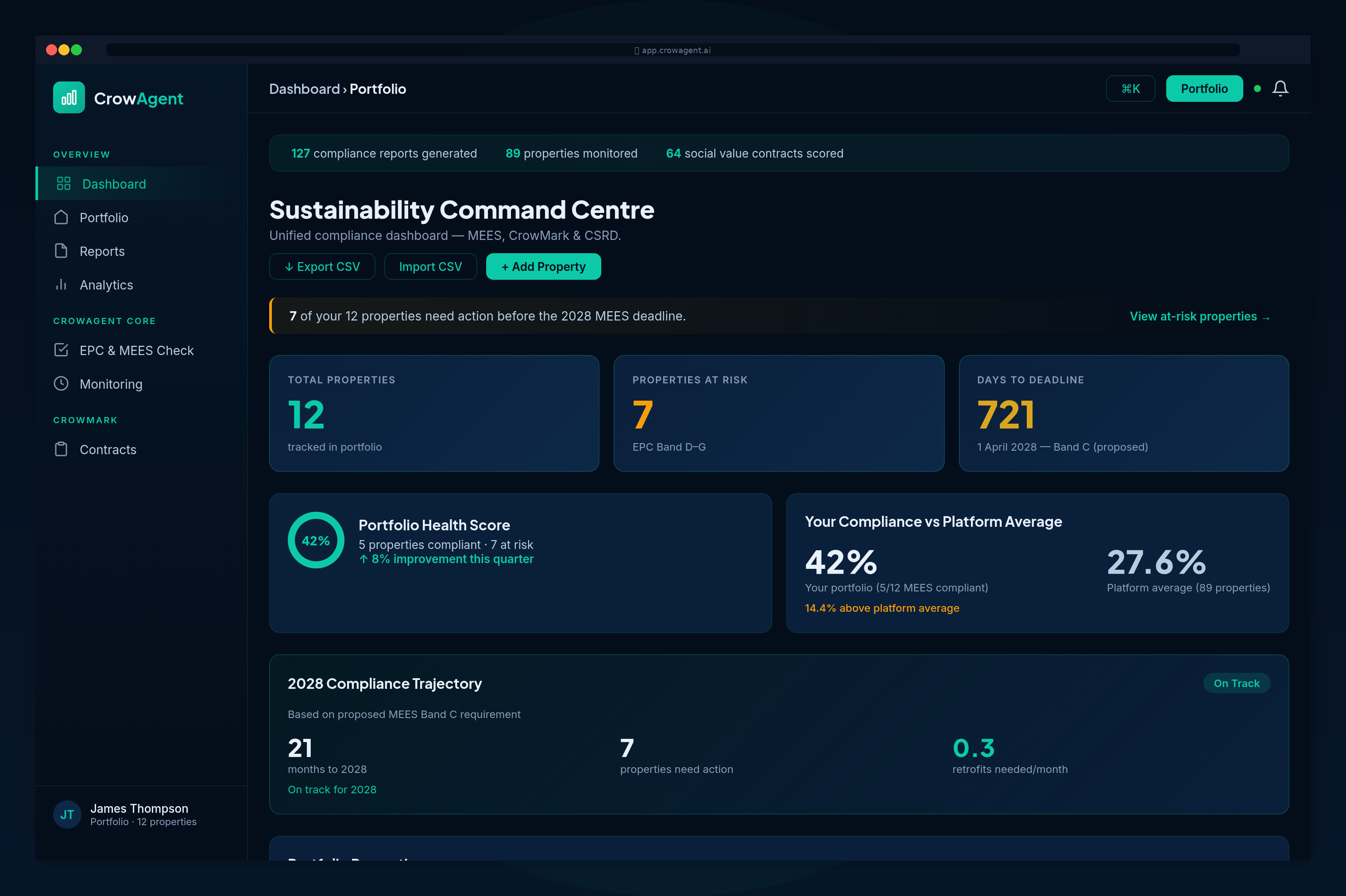Click the Portfolio Health Score title
This screenshot has width=1346, height=896.
click(434, 525)
